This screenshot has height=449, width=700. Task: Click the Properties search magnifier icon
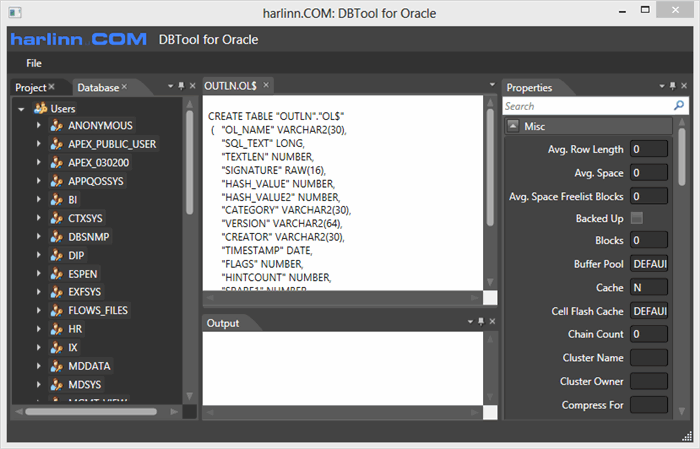(x=679, y=106)
